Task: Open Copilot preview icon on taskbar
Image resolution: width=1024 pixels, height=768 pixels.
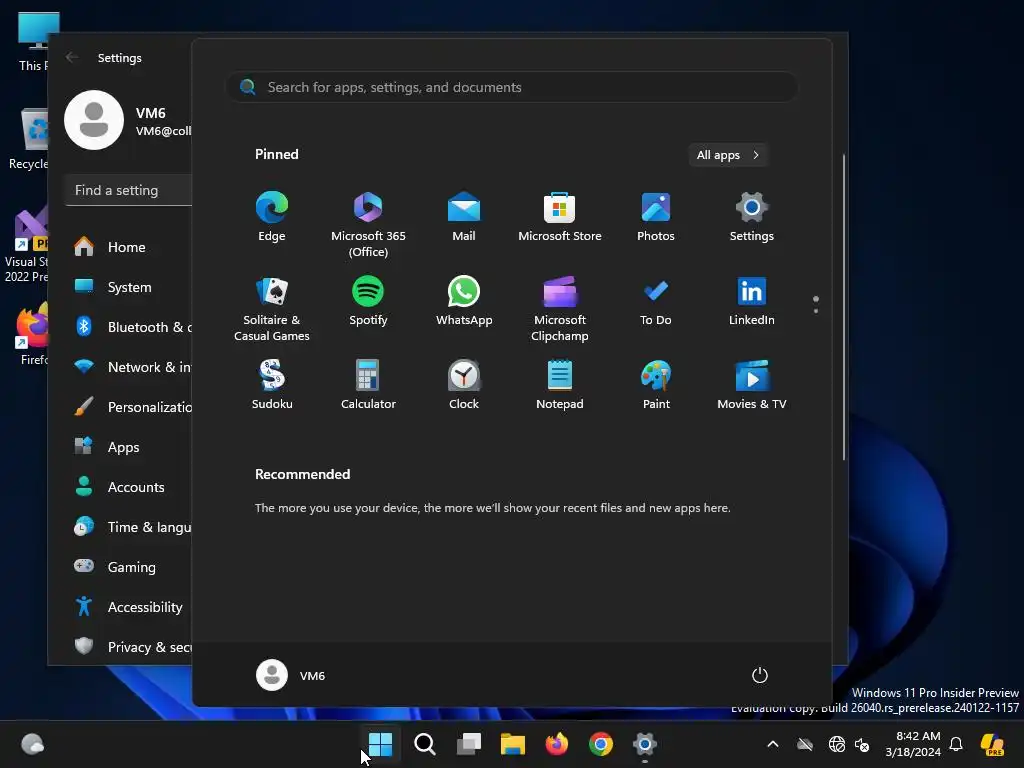Action: coord(993,744)
